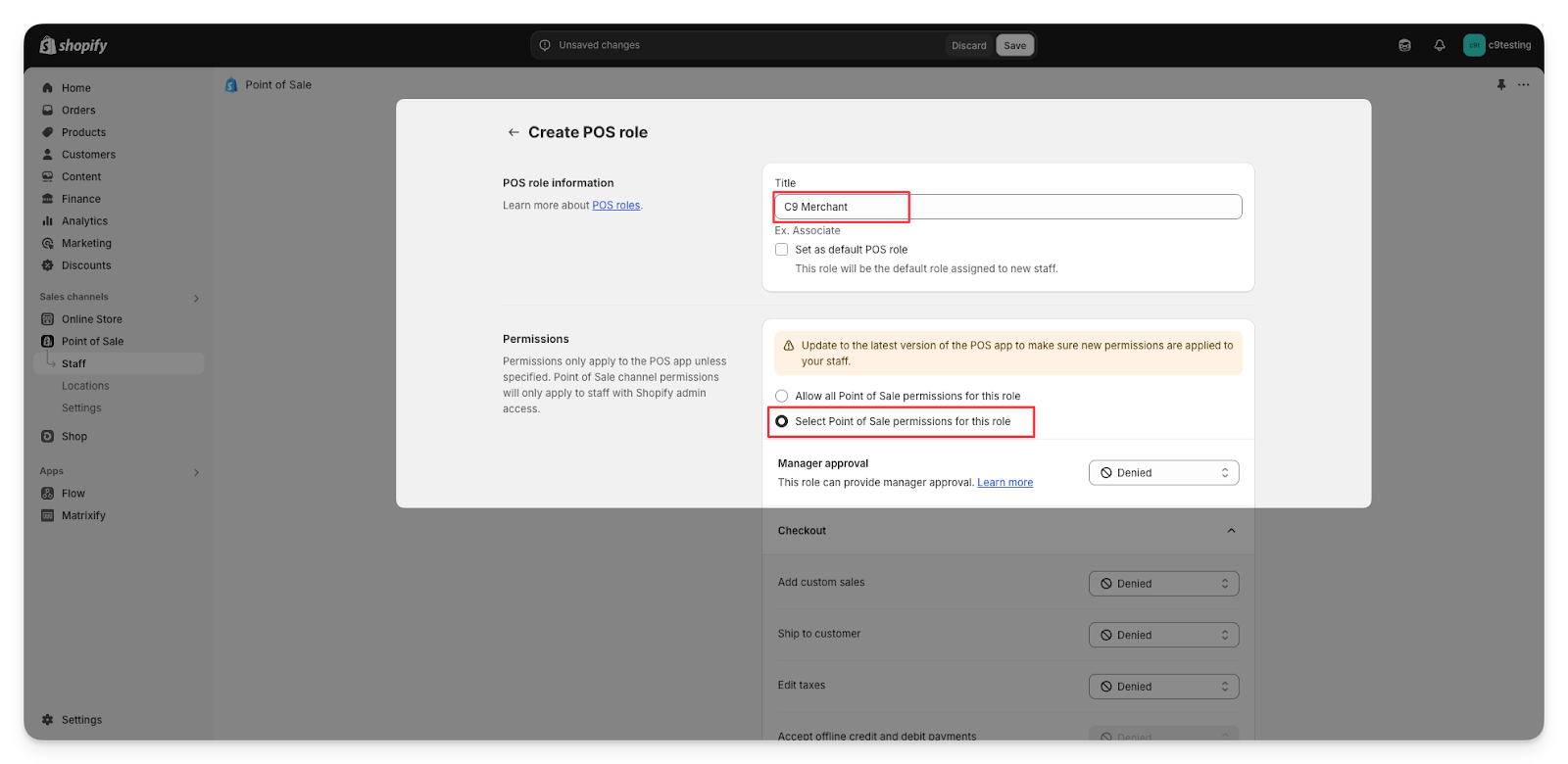Viewport: 1568px width, 764px height.
Task: Select Allow all Point of Sale permissions radio
Action: point(782,397)
